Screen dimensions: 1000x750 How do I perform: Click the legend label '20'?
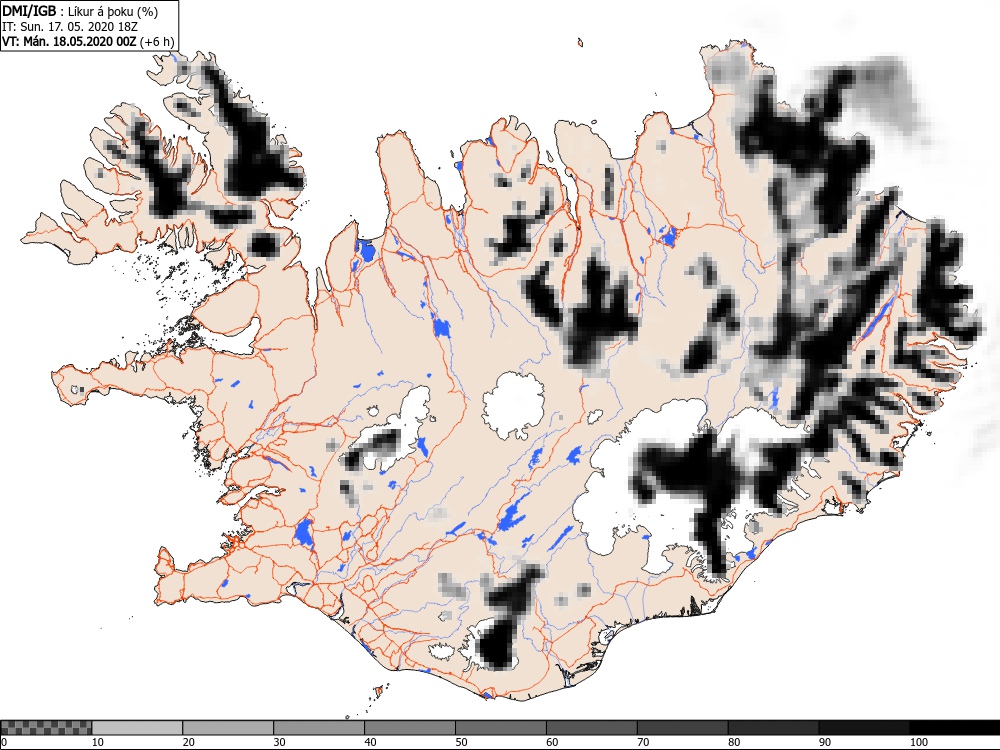coord(189,742)
